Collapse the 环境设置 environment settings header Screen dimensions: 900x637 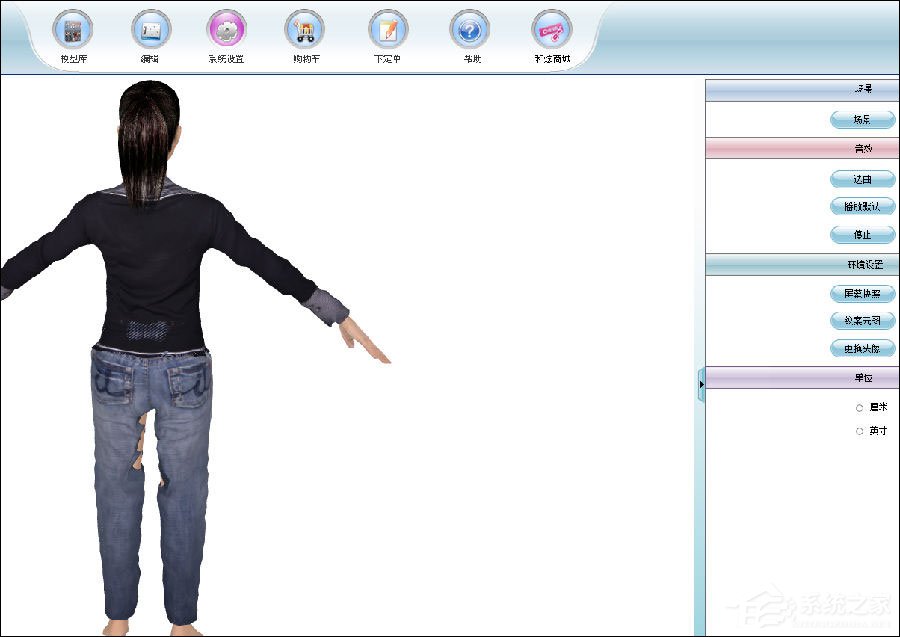pyautogui.click(x=802, y=265)
